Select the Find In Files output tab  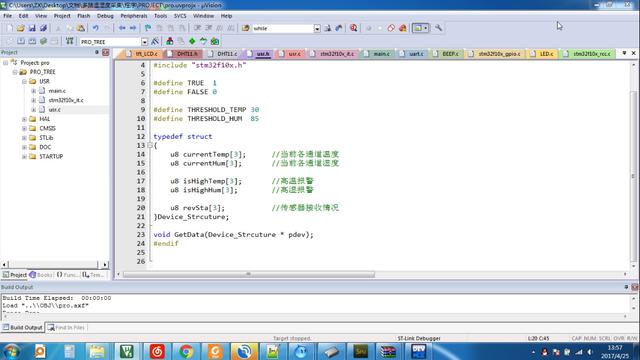(66, 327)
